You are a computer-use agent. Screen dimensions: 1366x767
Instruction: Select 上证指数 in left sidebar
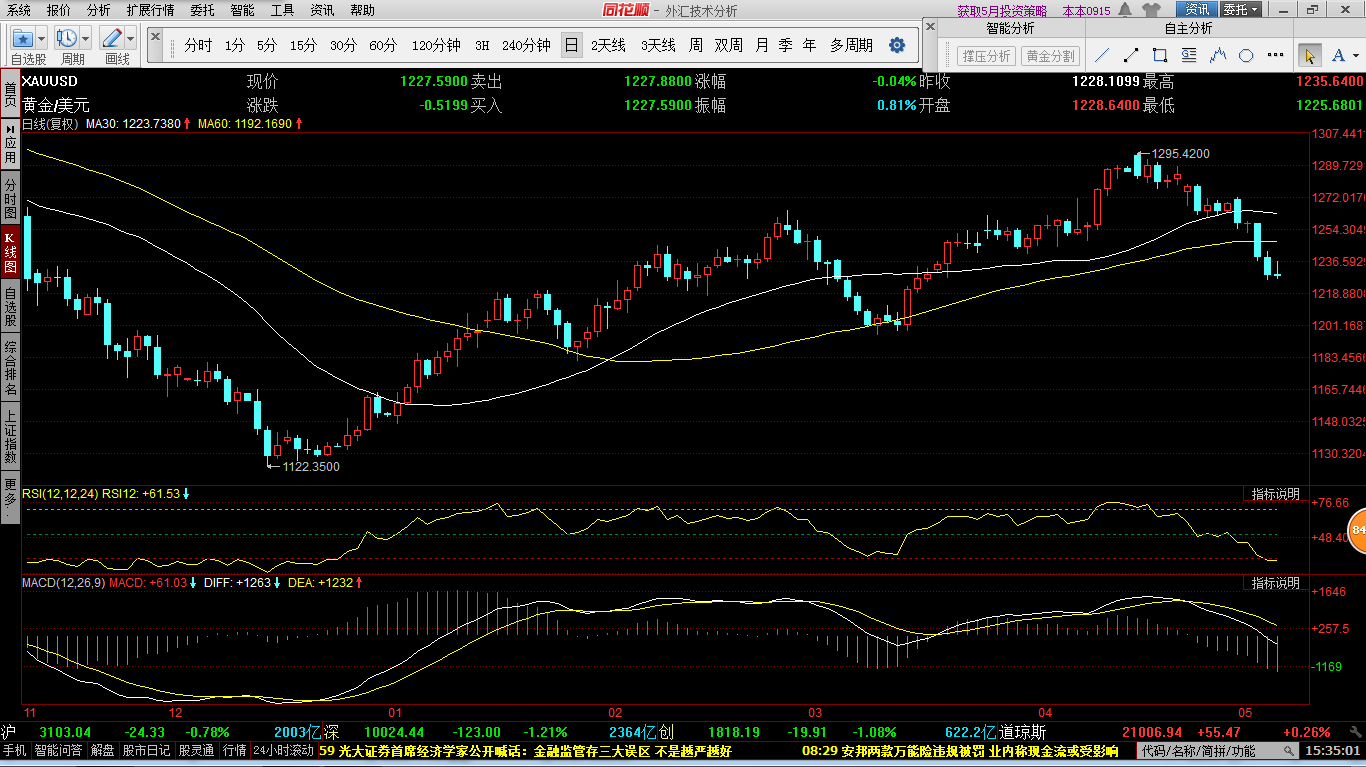10,436
